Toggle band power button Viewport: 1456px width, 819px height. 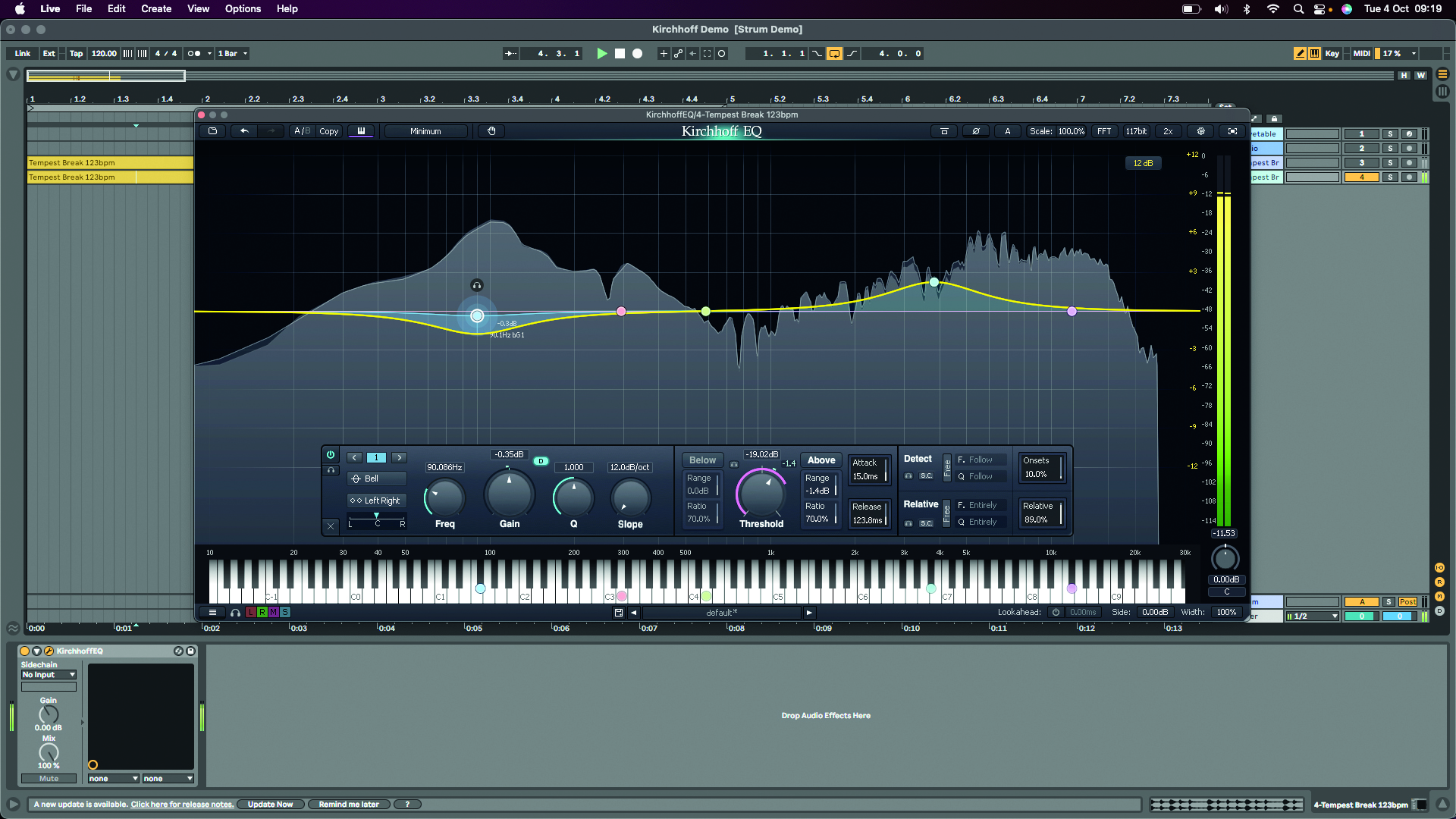(x=331, y=455)
